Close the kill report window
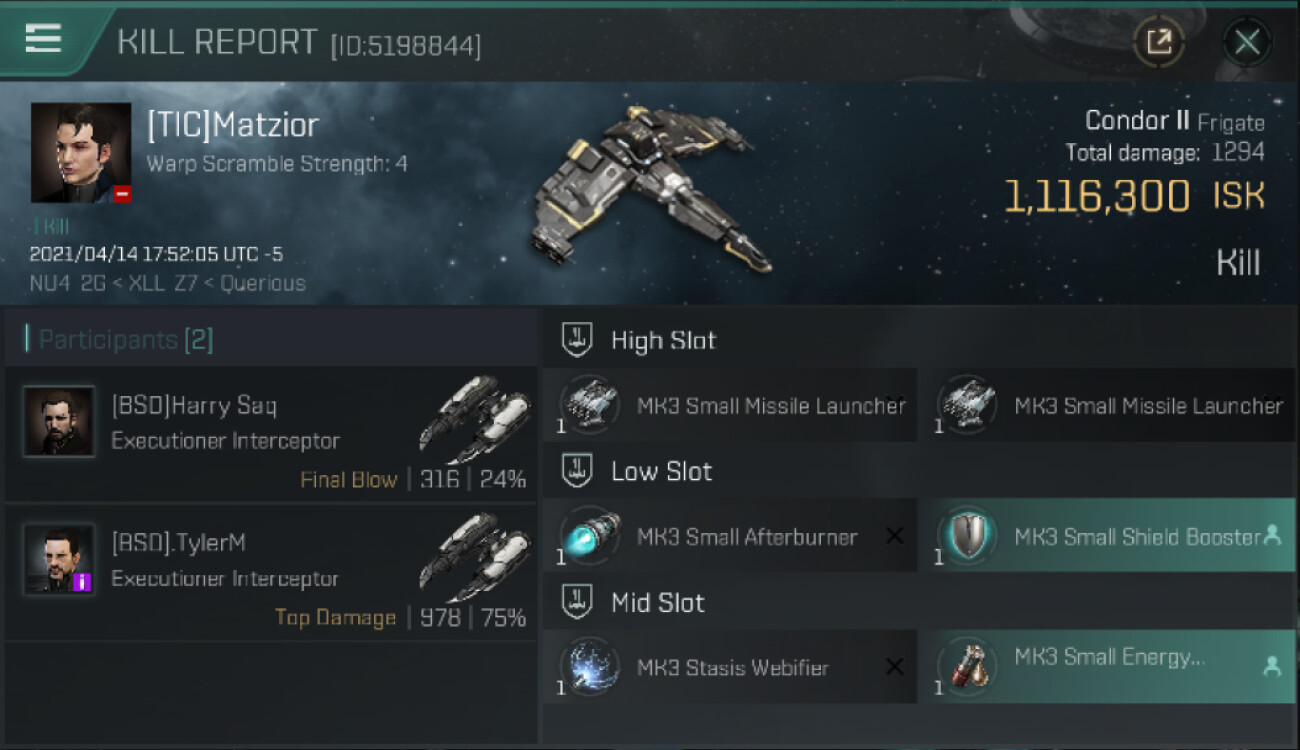 1247,42
